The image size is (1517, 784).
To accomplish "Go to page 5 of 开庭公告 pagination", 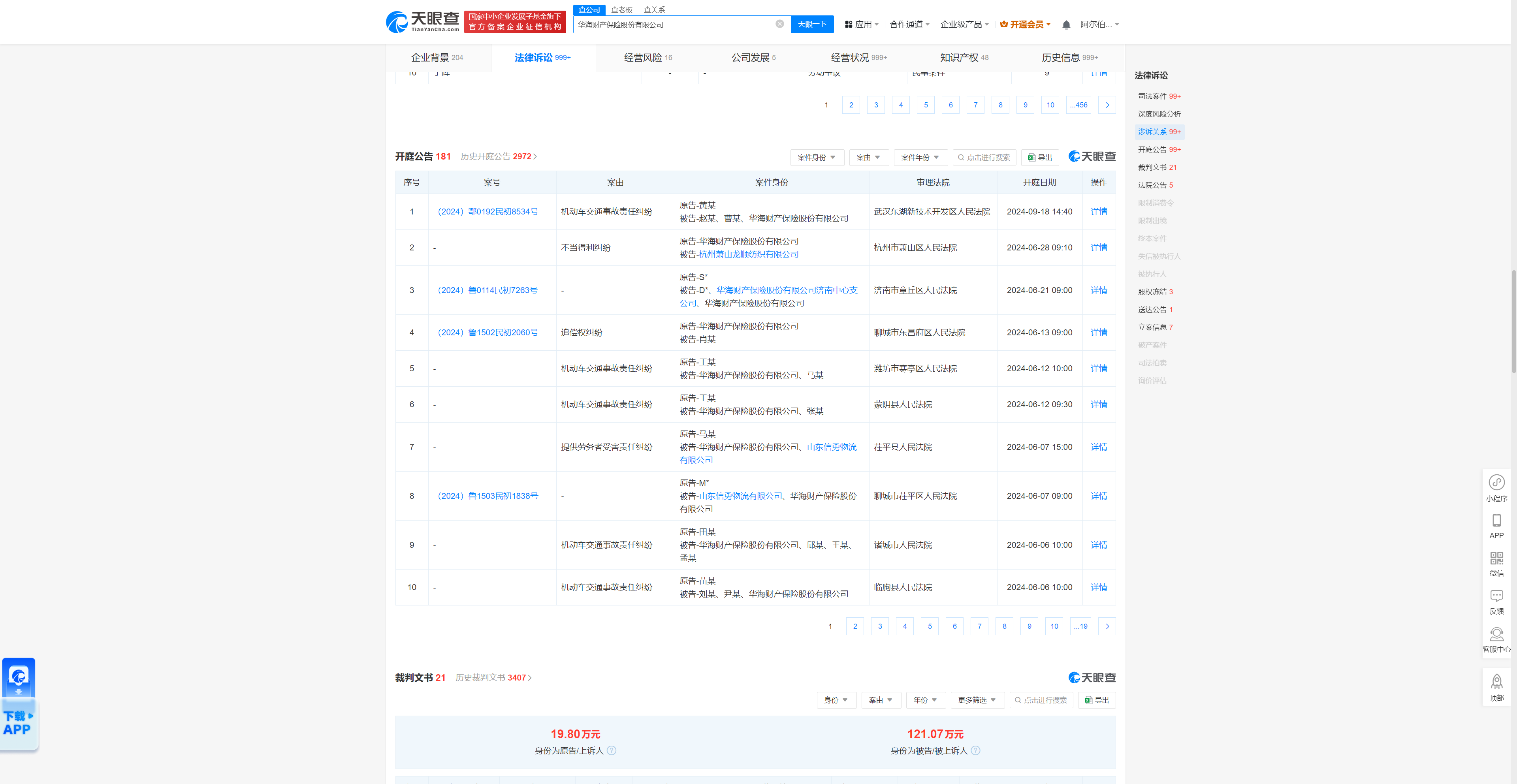I will pyautogui.click(x=930, y=626).
